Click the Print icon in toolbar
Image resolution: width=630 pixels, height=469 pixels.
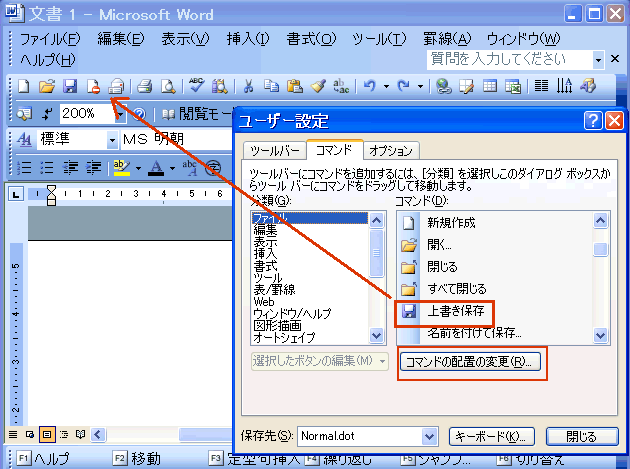tap(144, 86)
